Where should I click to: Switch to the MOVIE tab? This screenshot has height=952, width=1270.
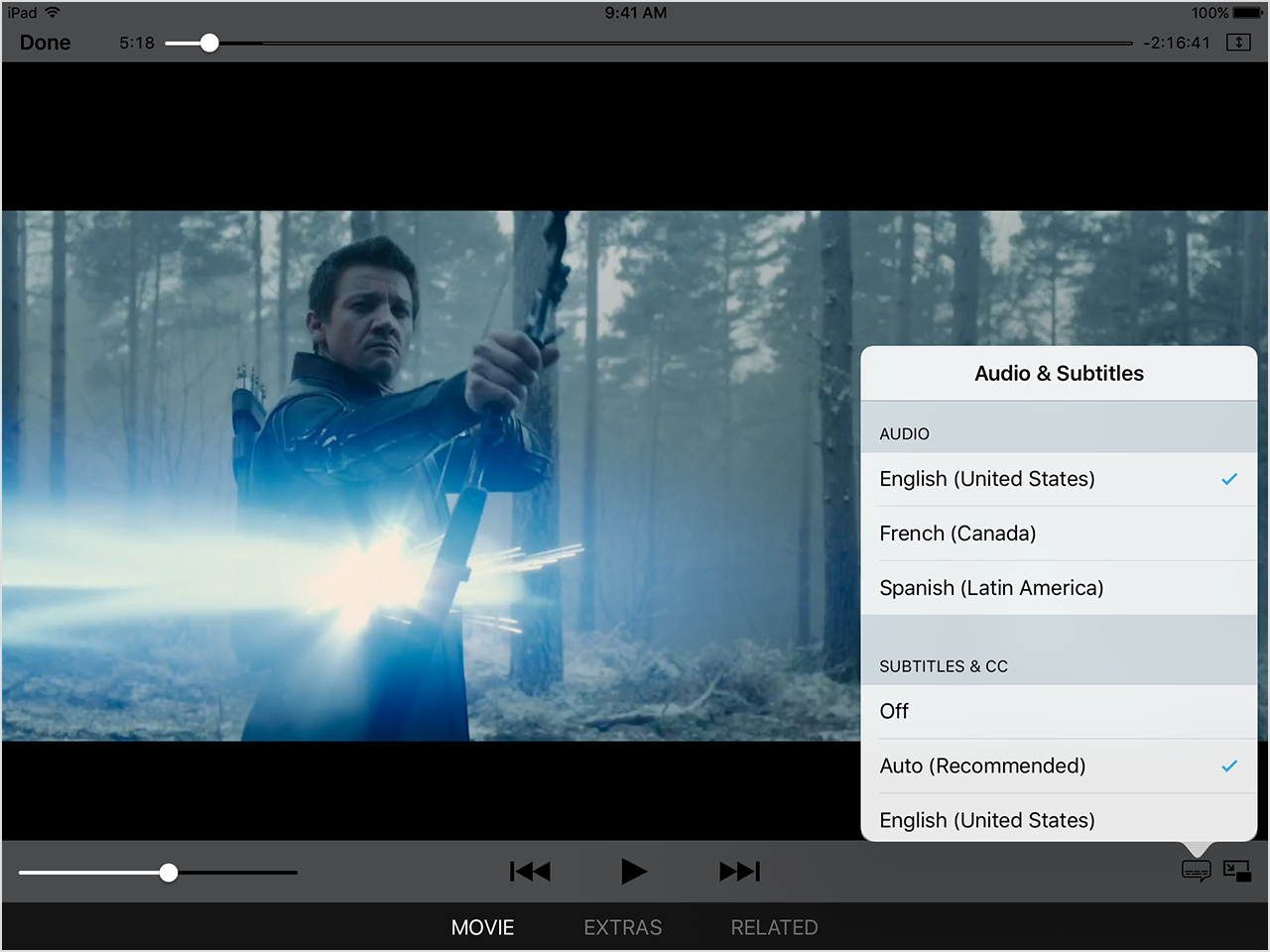click(483, 927)
